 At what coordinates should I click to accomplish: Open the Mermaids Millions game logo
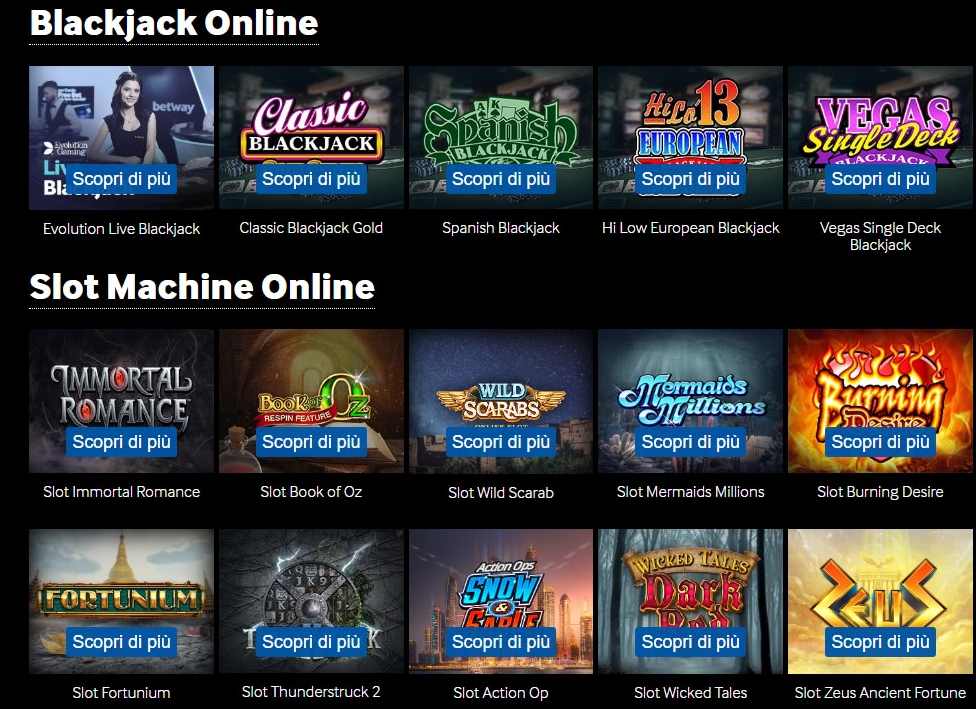point(691,398)
